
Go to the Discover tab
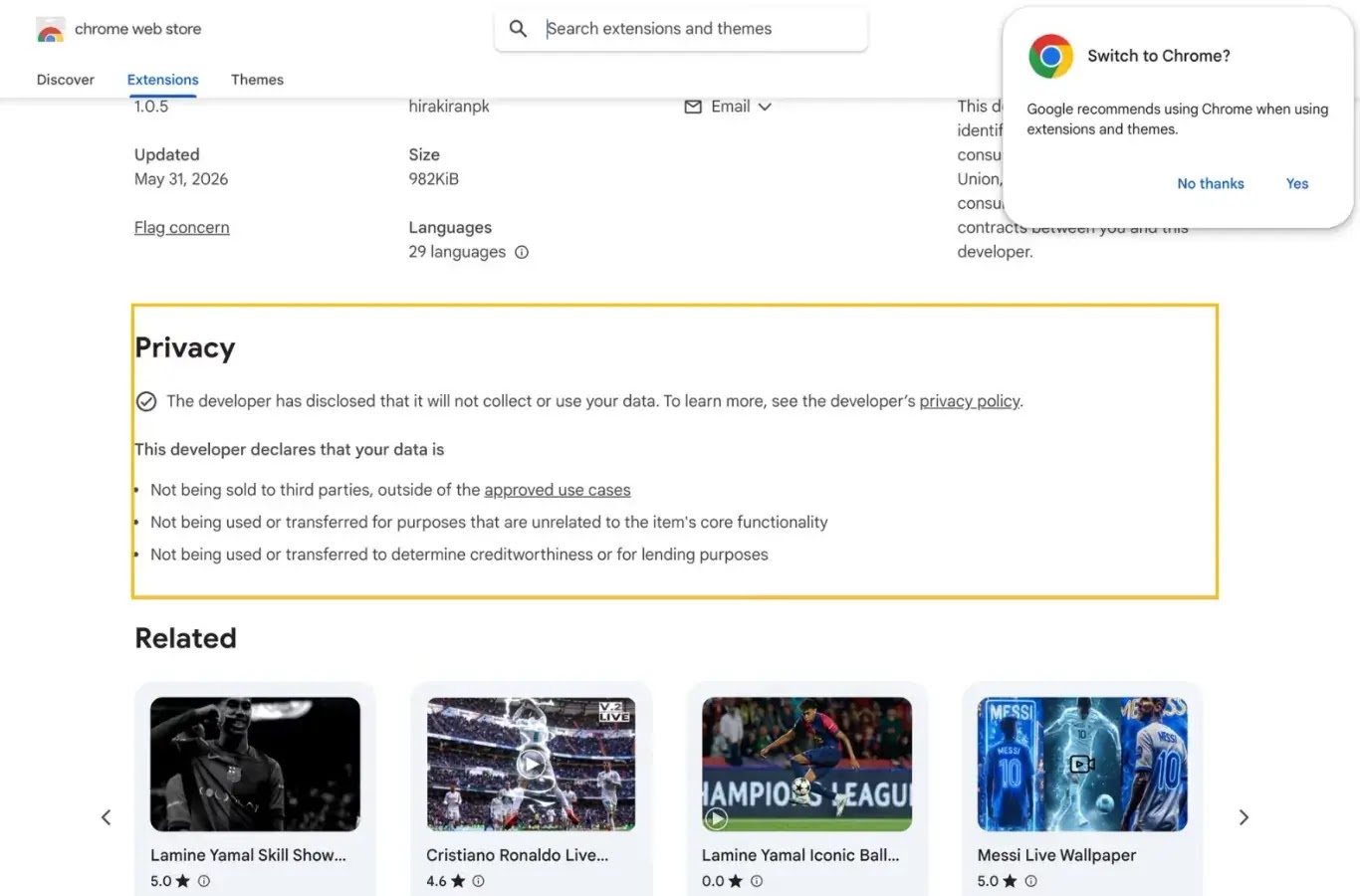click(66, 80)
